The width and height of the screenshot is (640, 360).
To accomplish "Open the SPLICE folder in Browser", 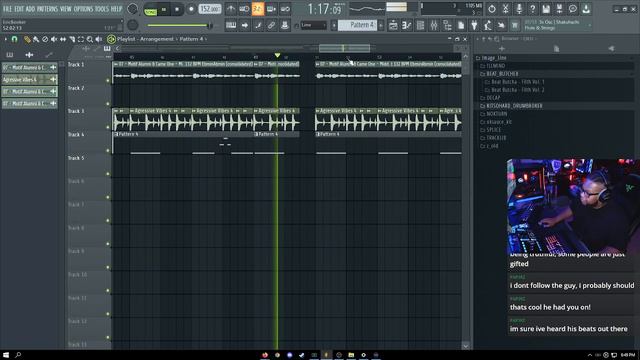I will pyautogui.click(x=490, y=130).
